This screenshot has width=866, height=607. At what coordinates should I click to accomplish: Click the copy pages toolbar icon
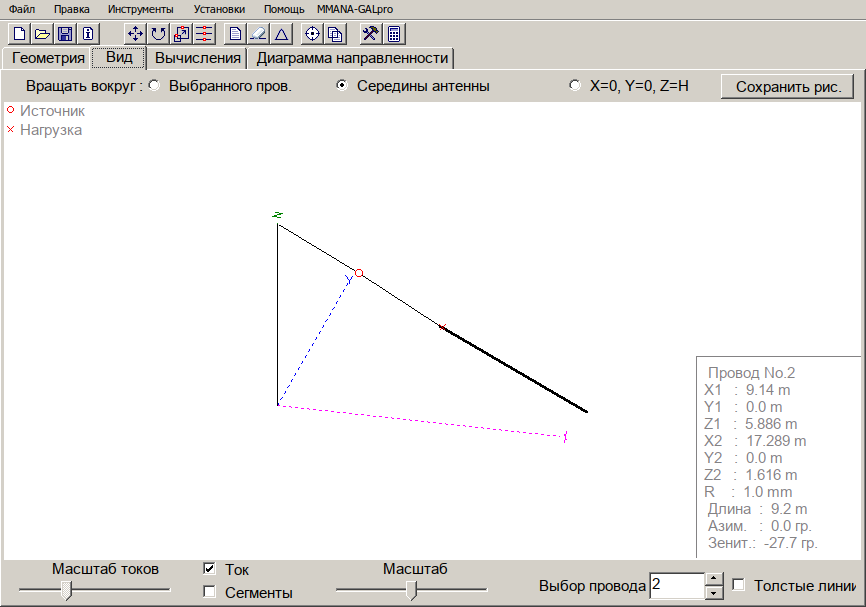(334, 33)
